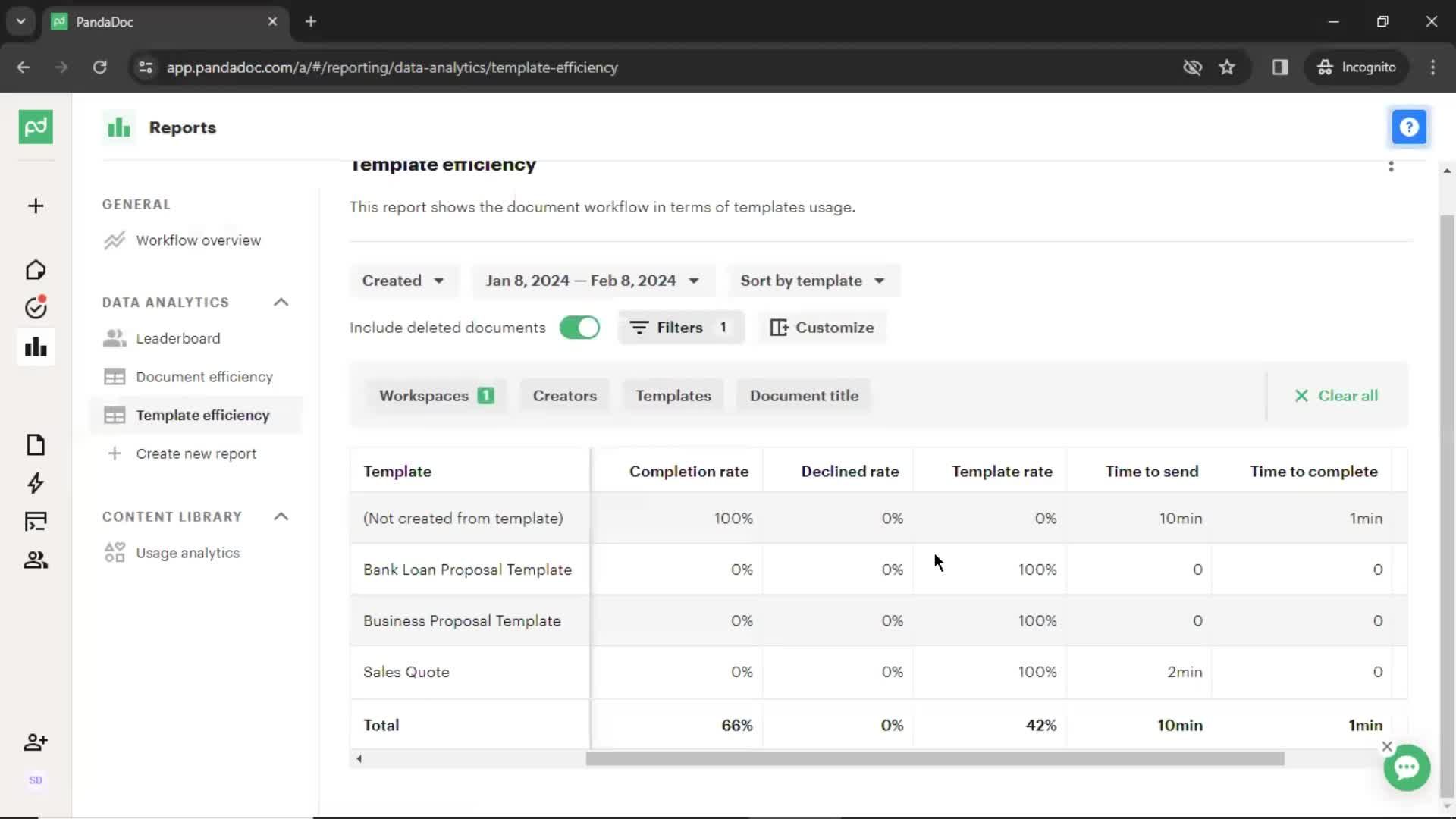Toggle Include deleted documents switch
Viewport: 1456px width, 819px height.
(x=579, y=327)
